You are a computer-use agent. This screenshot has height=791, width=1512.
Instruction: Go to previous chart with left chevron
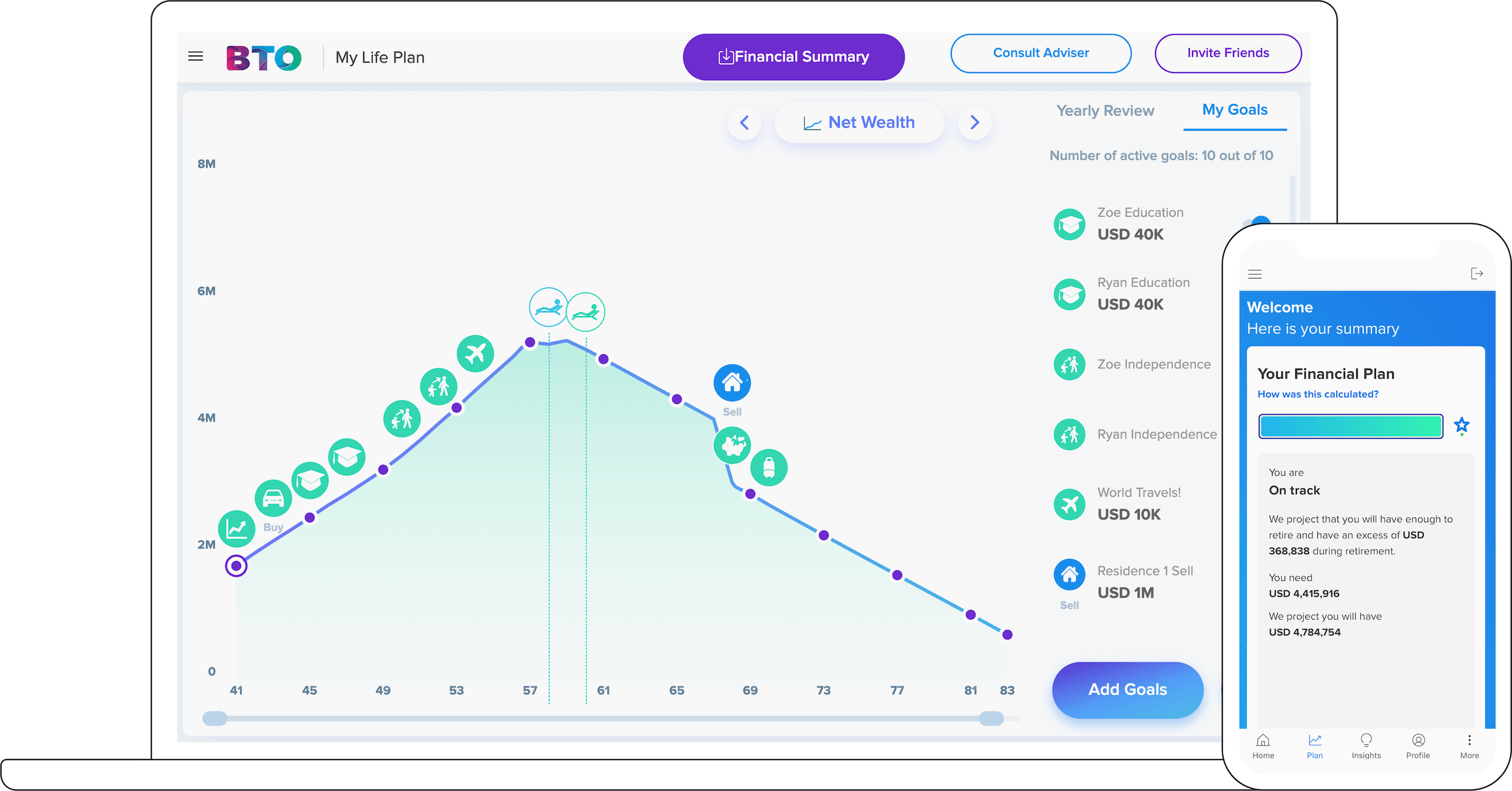pos(744,122)
